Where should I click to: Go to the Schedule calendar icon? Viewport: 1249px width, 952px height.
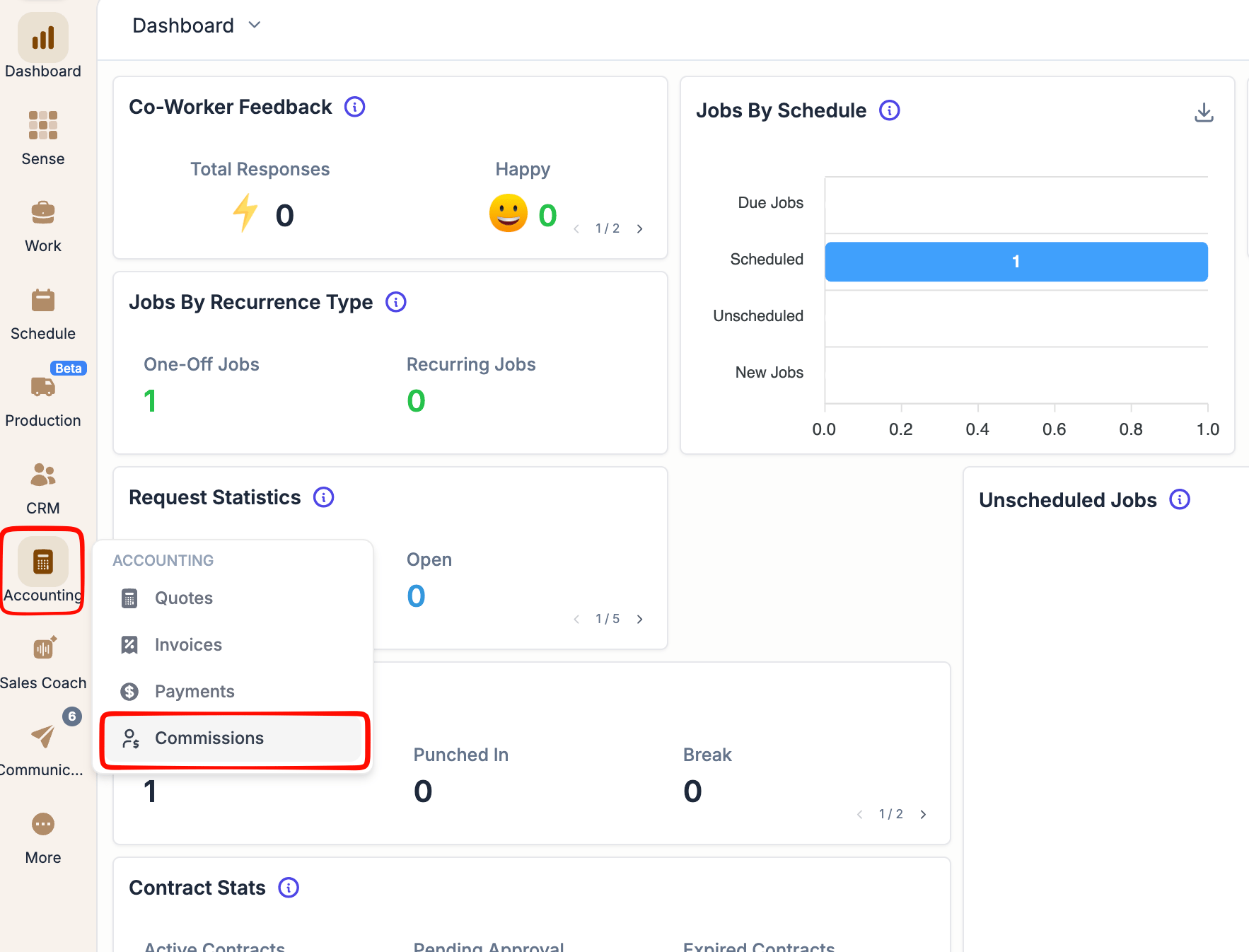(42, 300)
